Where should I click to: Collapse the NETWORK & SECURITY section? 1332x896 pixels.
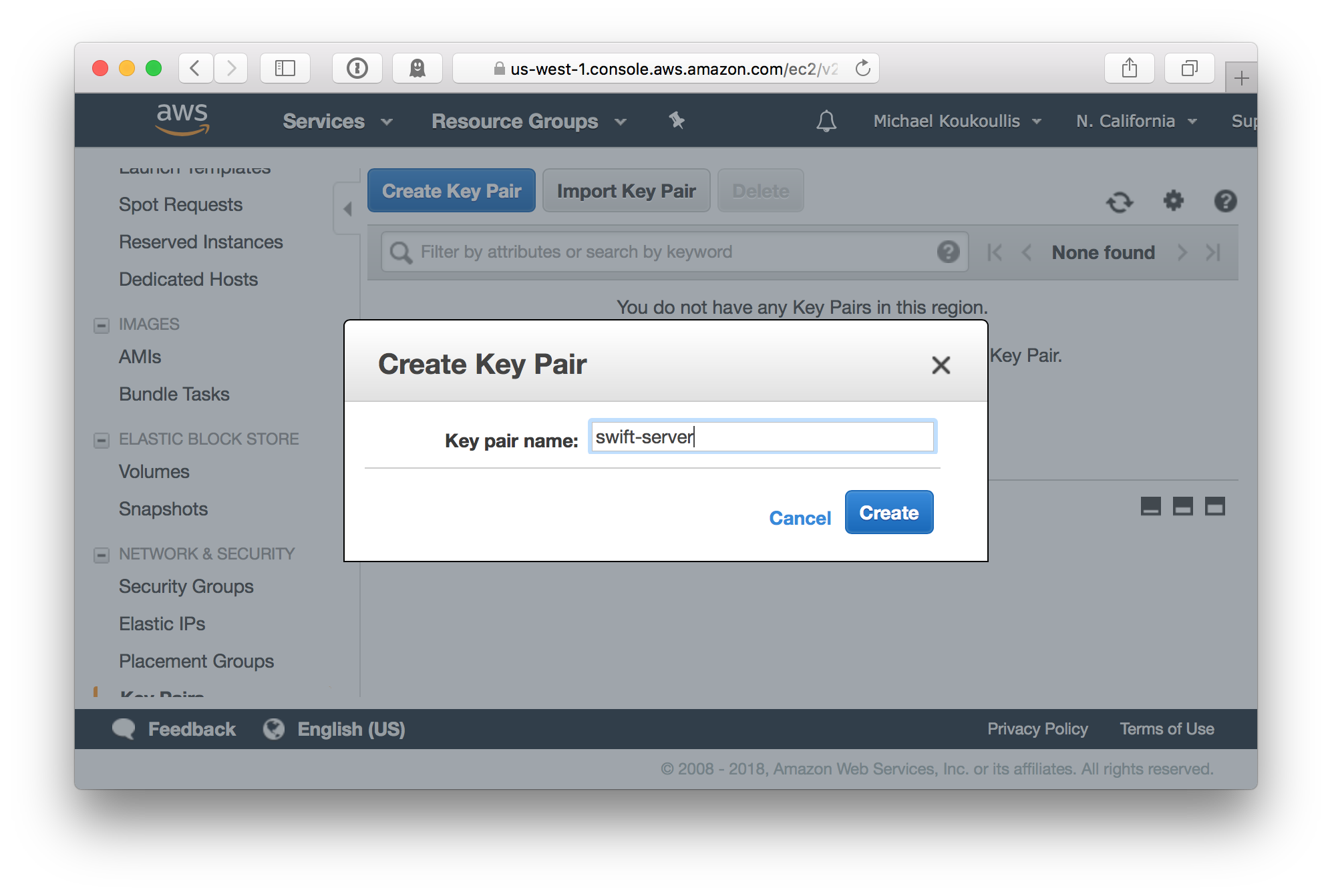pos(102,555)
